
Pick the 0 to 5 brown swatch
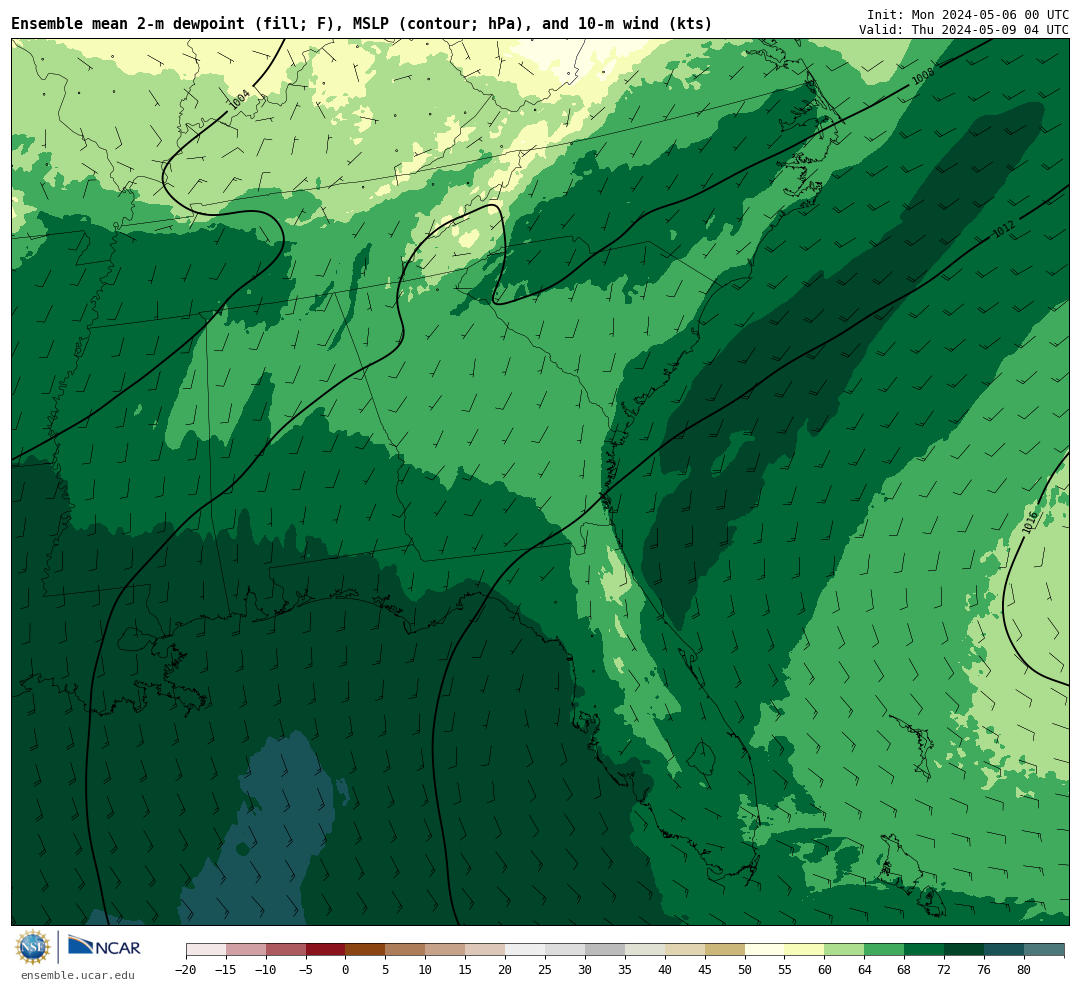coord(365,950)
